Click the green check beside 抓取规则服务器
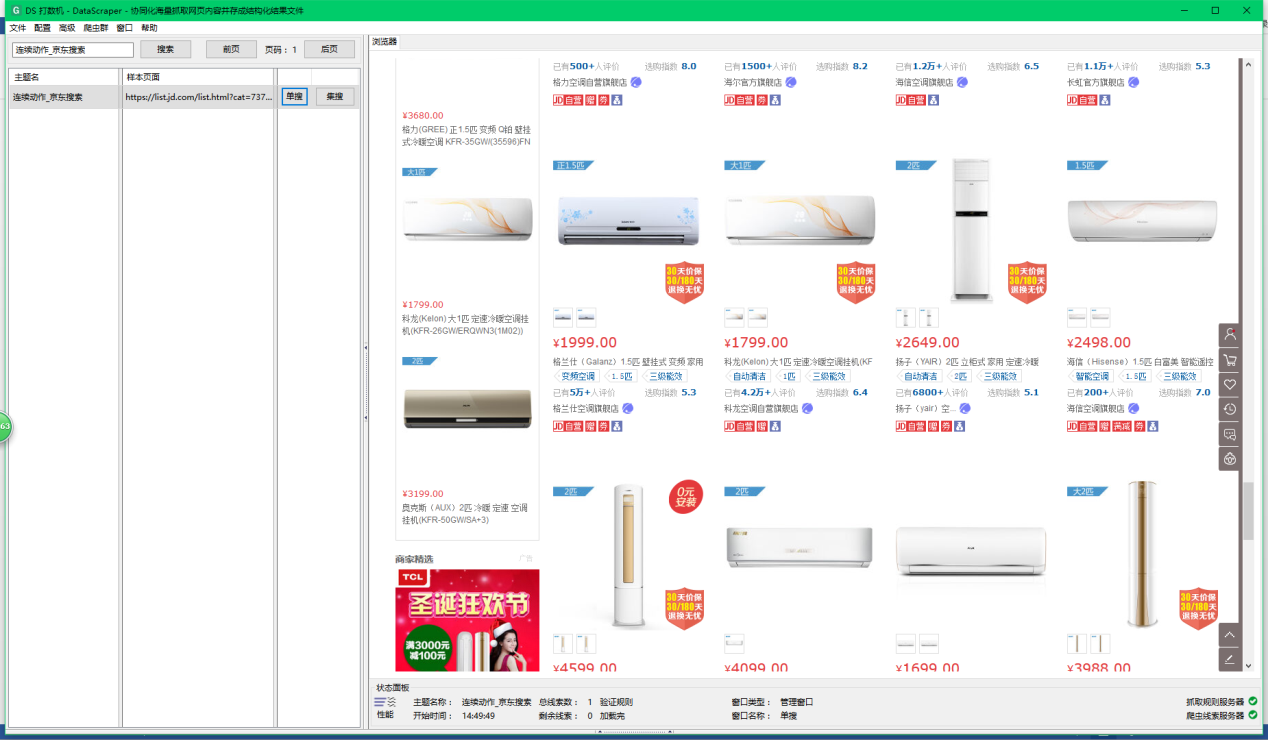This screenshot has height=740, width=1268. tap(1253, 702)
